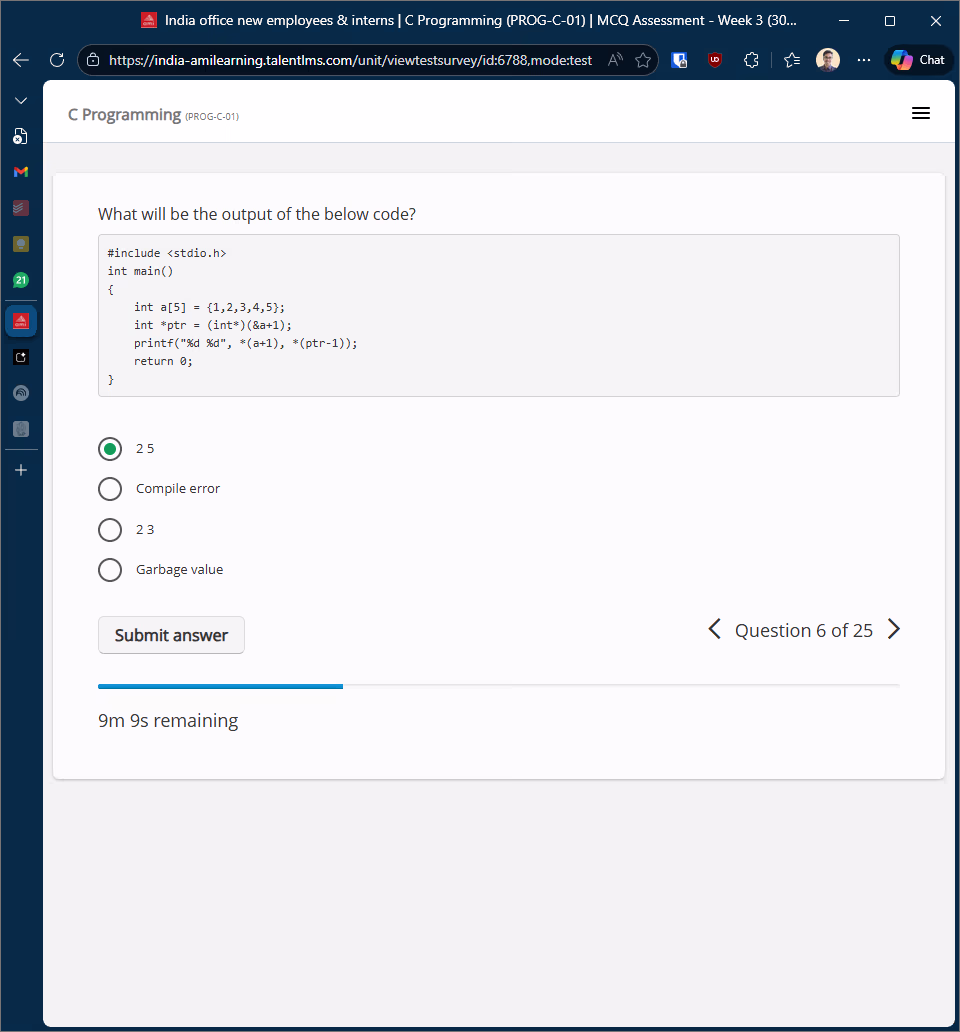This screenshot has height=1032, width=960.
Task: Open the Gmail tab in vertical sidebar
Action: pos(21,172)
